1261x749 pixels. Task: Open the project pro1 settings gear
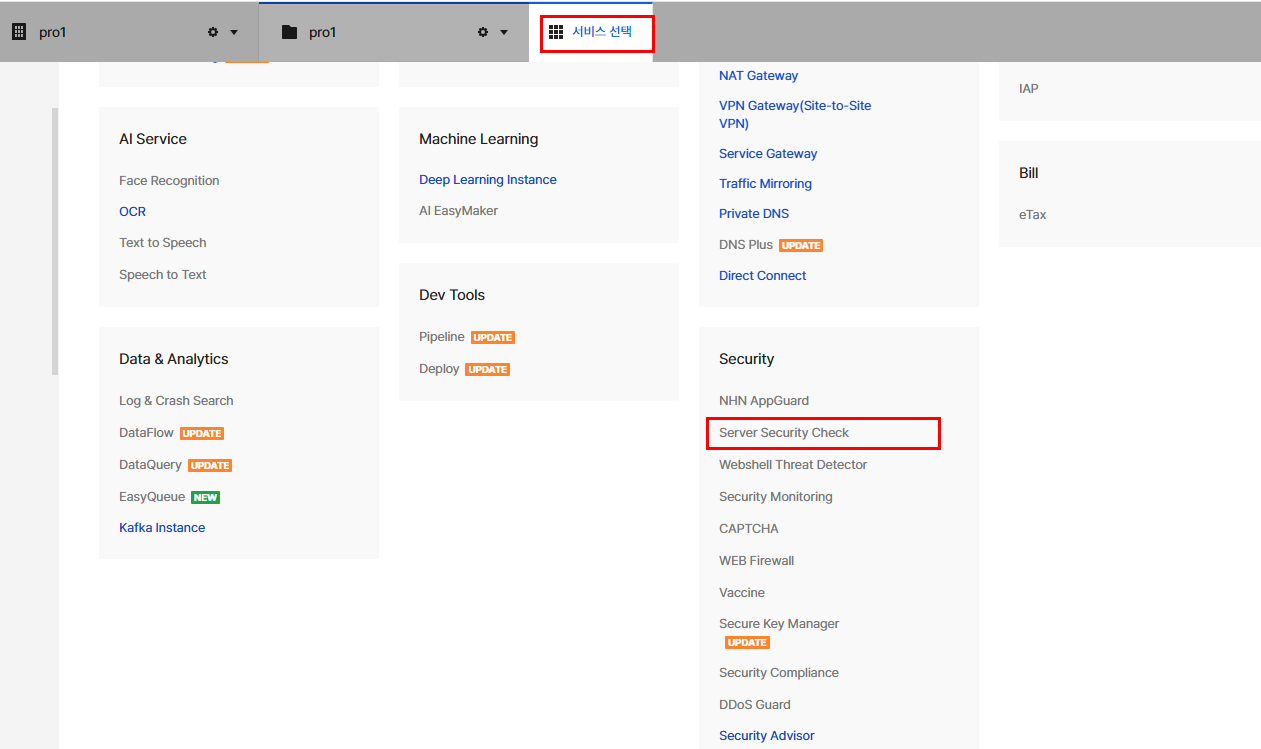[x=483, y=32]
